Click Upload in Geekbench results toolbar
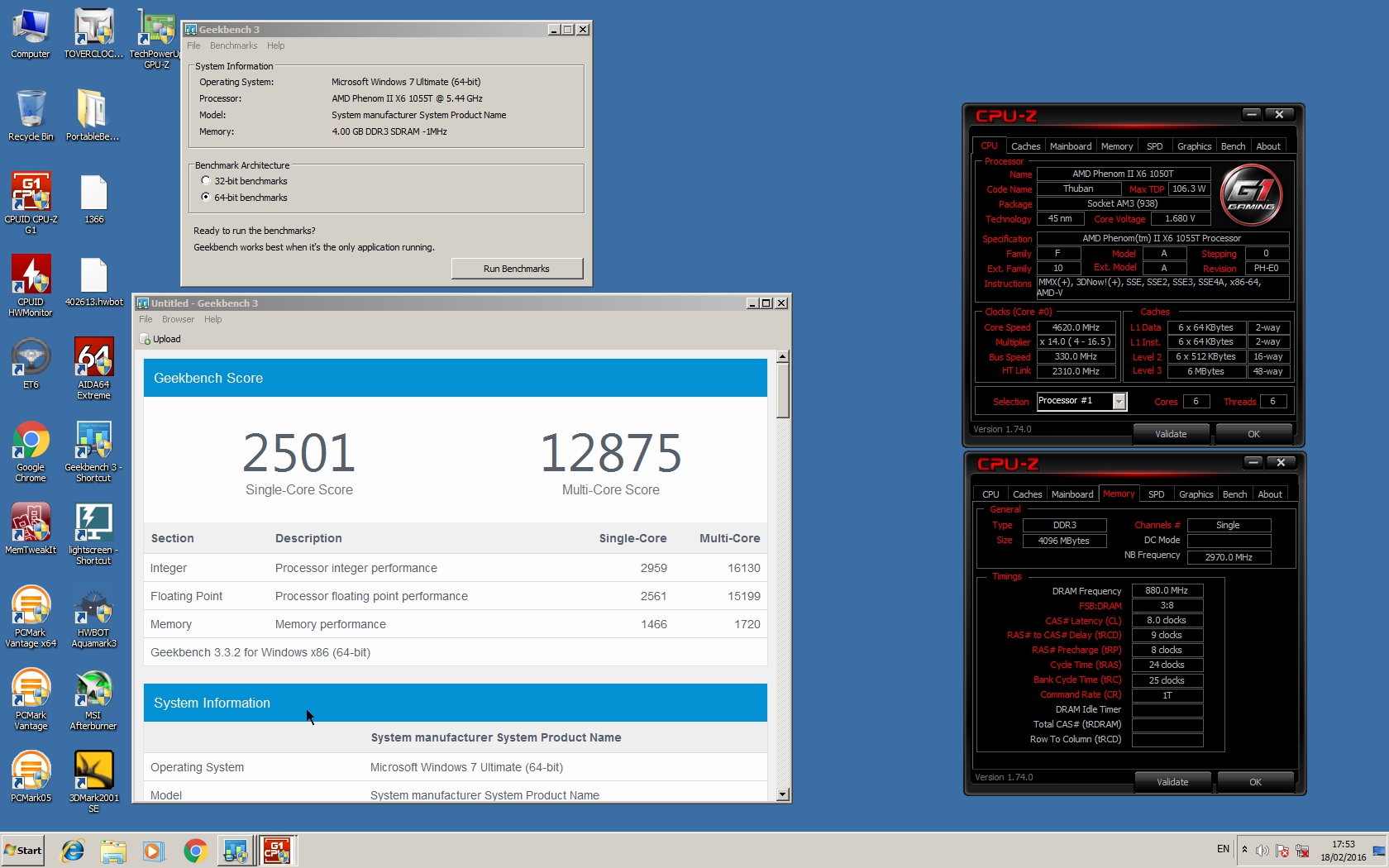 (x=160, y=339)
